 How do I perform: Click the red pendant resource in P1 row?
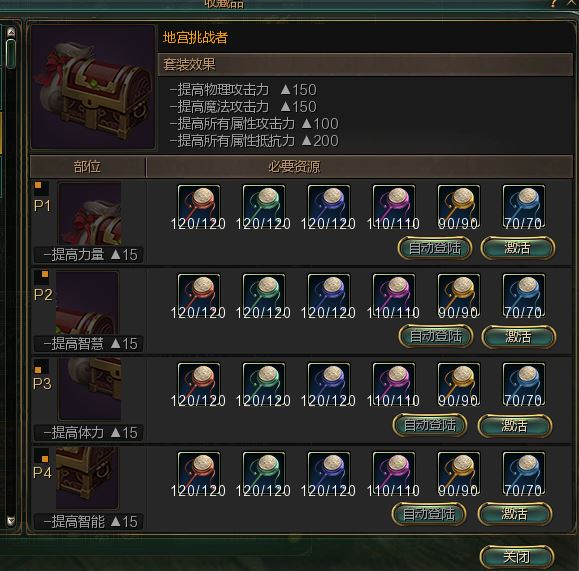coord(199,207)
